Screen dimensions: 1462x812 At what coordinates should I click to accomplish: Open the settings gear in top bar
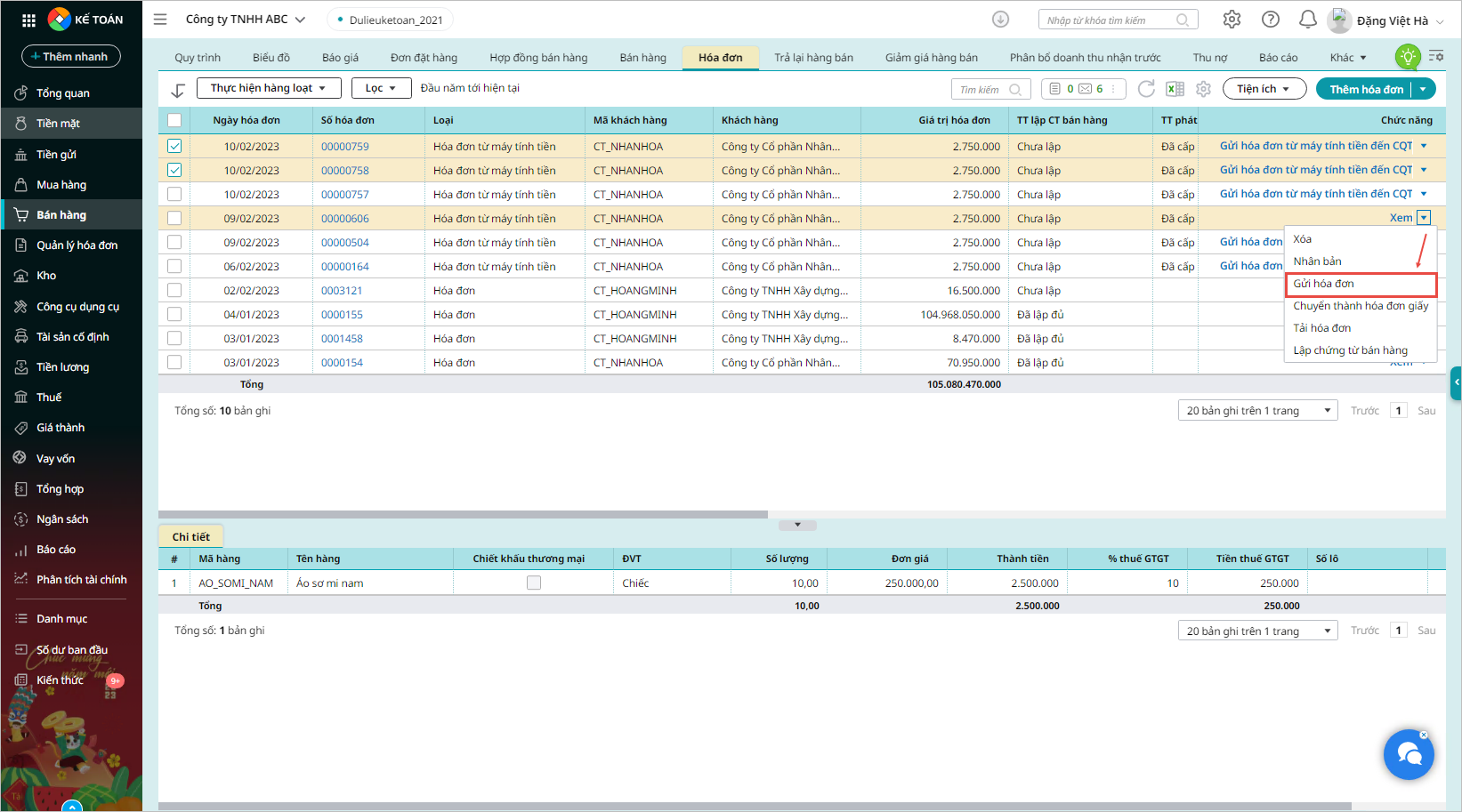1232,20
